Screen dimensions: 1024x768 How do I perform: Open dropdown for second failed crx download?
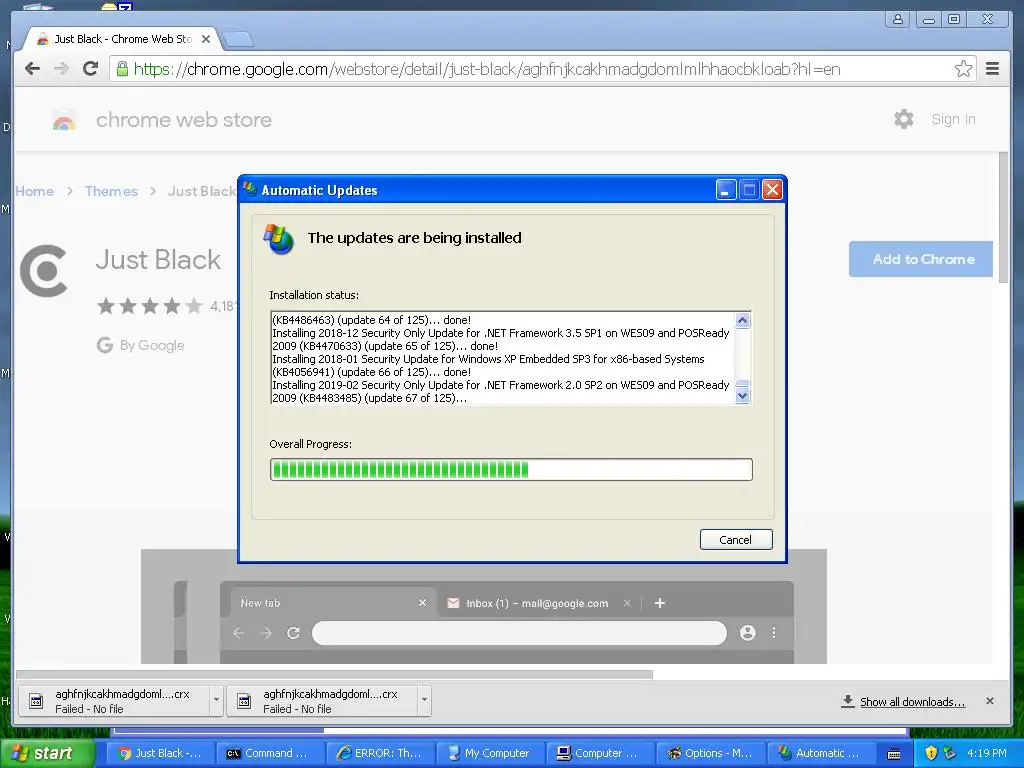click(424, 700)
